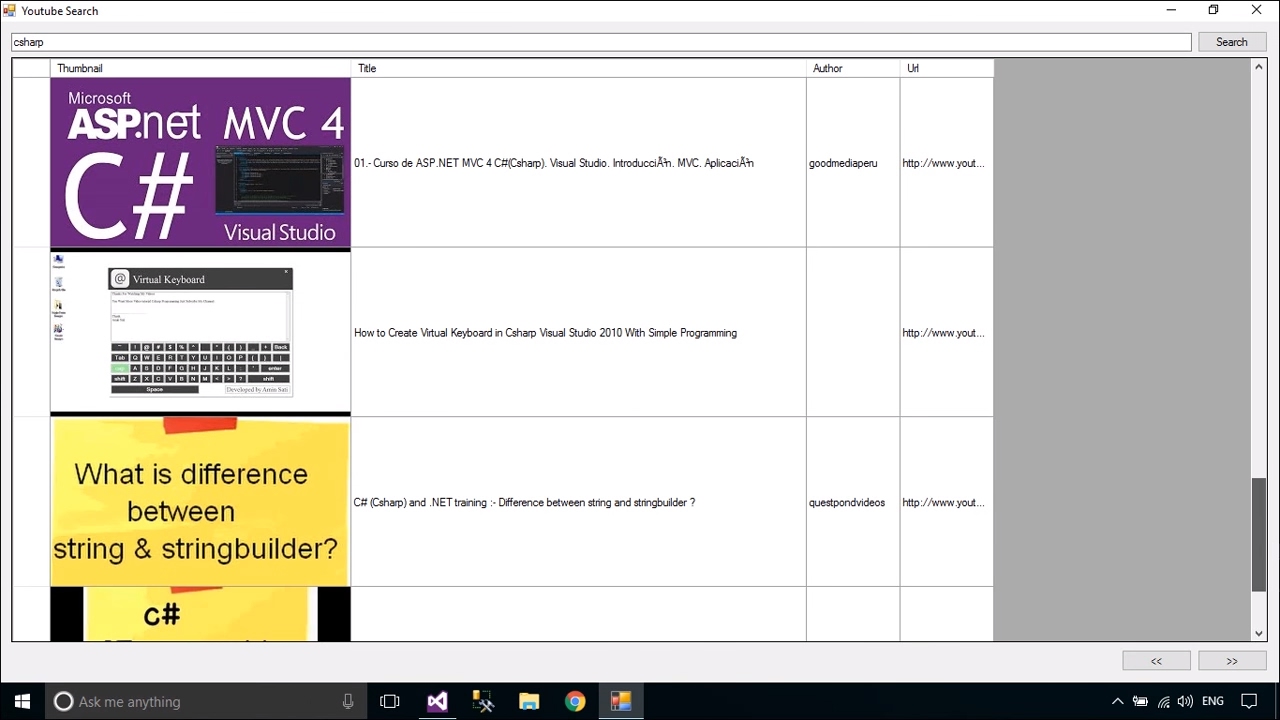Click author cell questpondvideos

click(x=853, y=503)
